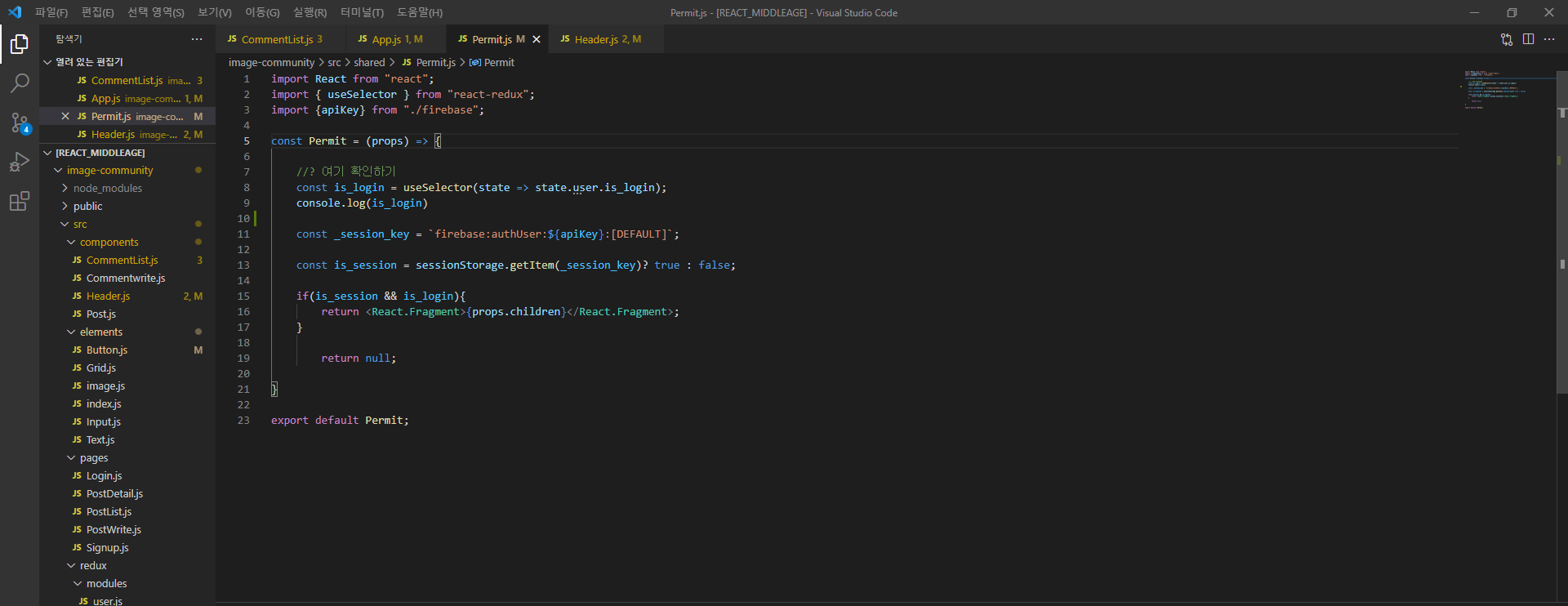The height and width of the screenshot is (606, 1568).
Task: Collapse the REACT_MIDDLEAGE workspace section
Action: [x=127, y=153]
